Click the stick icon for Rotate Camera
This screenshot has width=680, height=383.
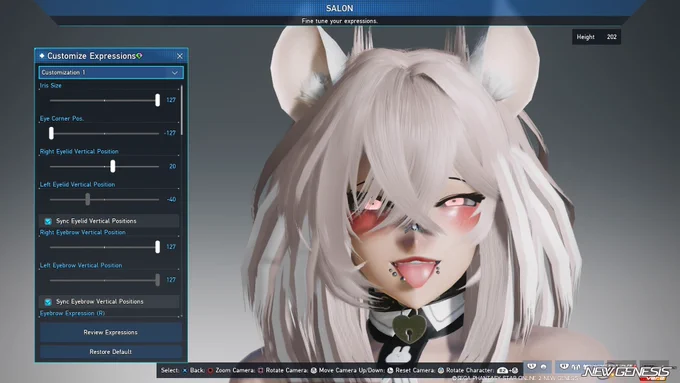(314, 370)
